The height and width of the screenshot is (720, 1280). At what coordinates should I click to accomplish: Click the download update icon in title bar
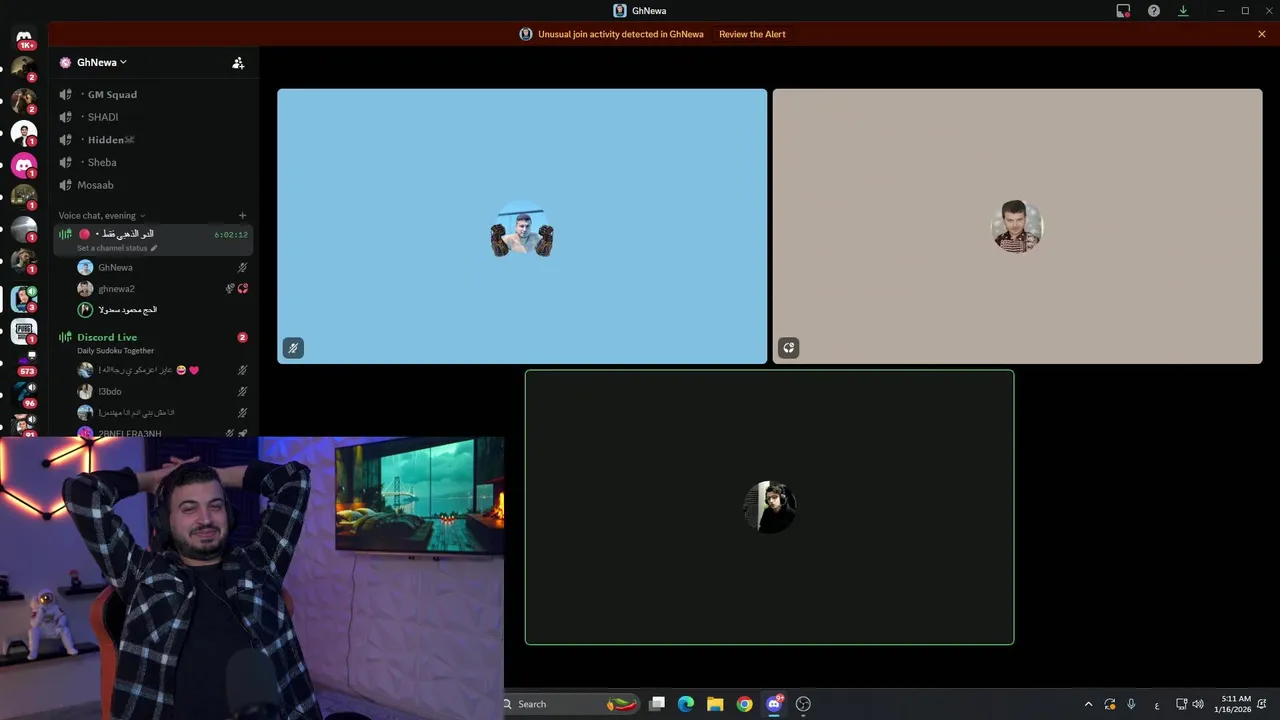tap(1183, 11)
